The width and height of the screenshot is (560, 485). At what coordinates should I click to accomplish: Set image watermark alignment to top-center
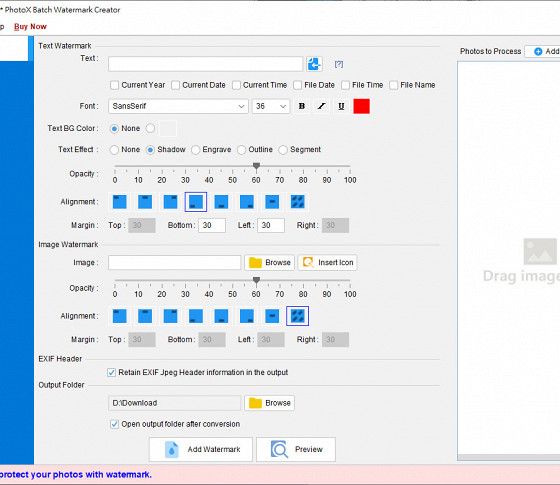click(145, 316)
